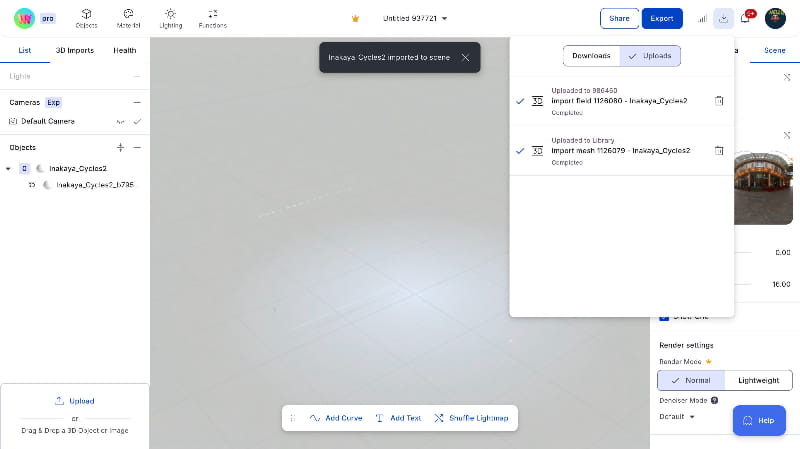Switch to the Scene tab
800x449 pixels.
(x=774, y=51)
